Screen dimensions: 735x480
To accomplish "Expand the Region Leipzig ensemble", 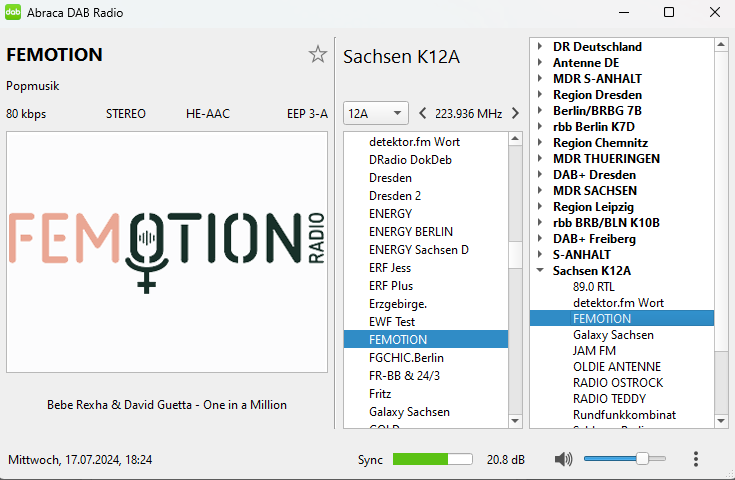I will [x=540, y=207].
